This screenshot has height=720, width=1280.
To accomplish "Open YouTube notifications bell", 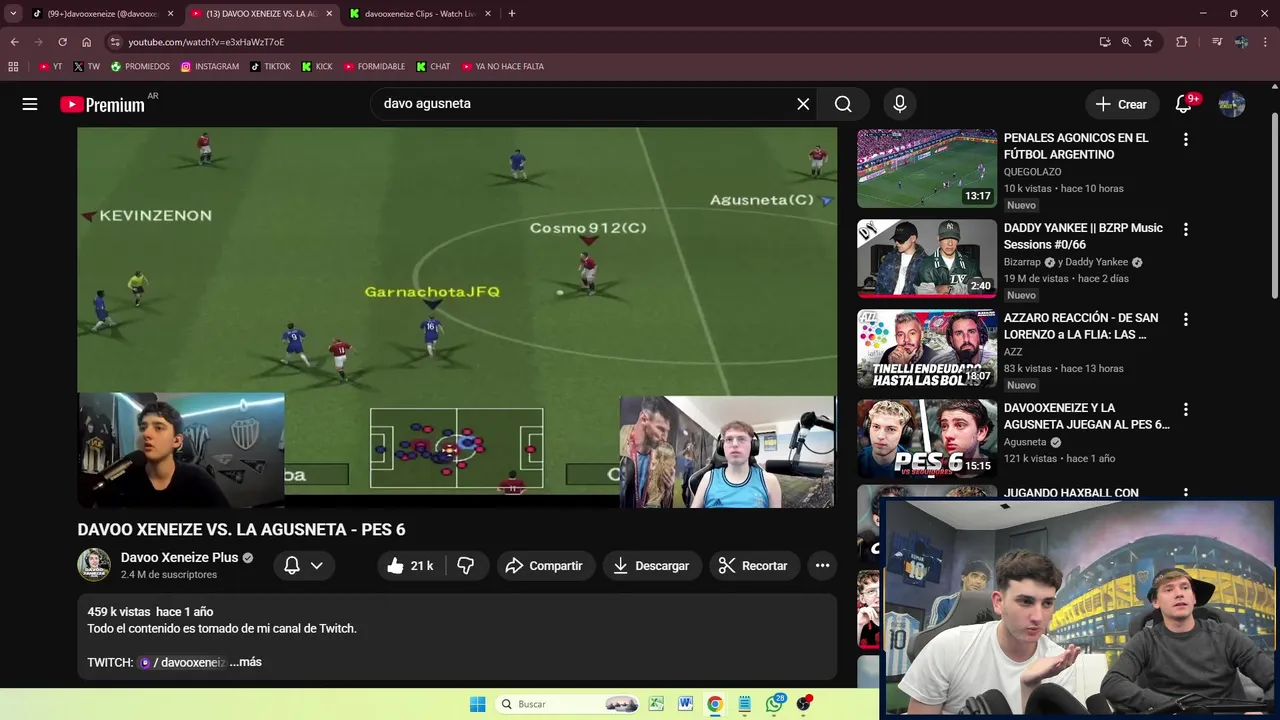I will pyautogui.click(x=1183, y=104).
